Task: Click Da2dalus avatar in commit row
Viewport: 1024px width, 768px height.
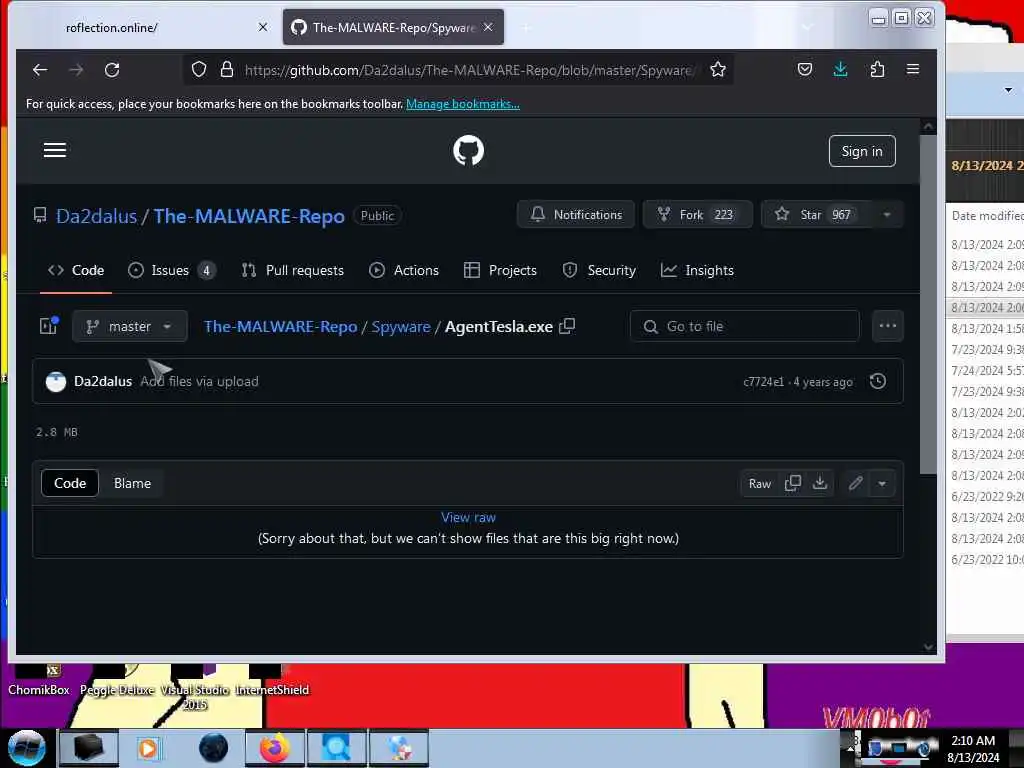Action: pyautogui.click(x=56, y=381)
